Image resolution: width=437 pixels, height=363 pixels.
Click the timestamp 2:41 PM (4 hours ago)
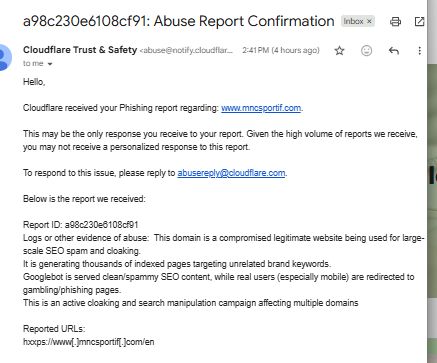[x=281, y=50]
